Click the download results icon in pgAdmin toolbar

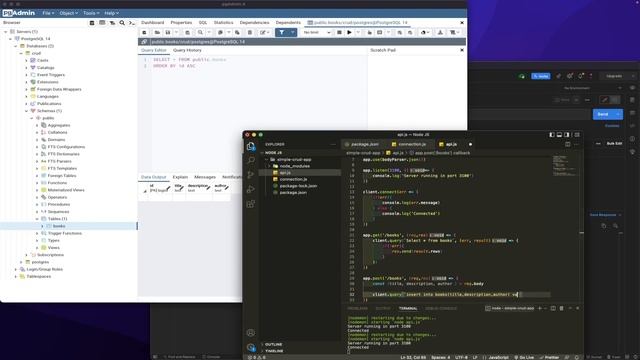tap(440, 33)
